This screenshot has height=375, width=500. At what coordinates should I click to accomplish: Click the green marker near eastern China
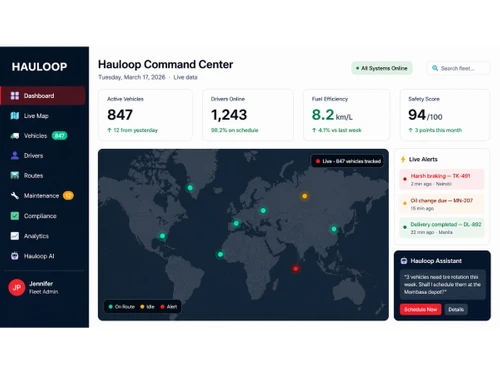coord(334,229)
